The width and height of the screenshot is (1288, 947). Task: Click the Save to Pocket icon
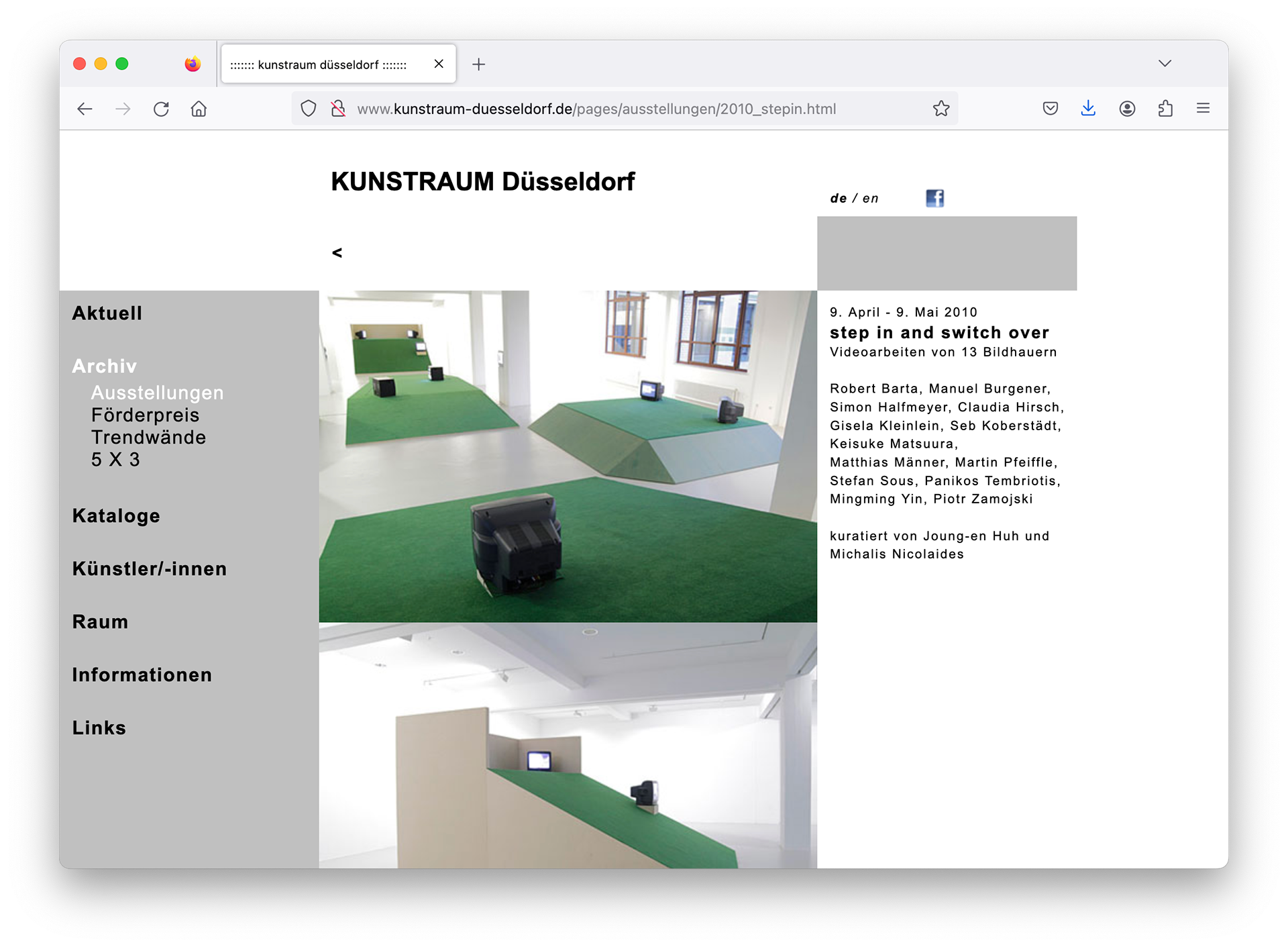tap(1050, 109)
